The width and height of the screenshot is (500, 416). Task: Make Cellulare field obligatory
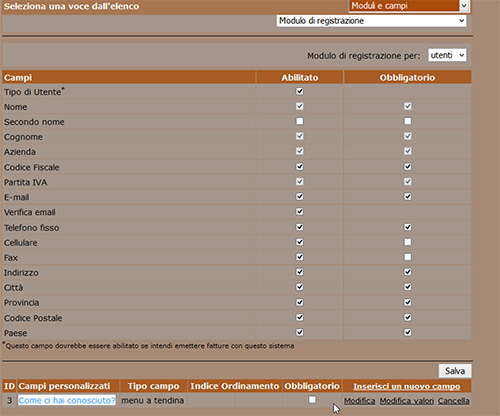[x=407, y=242]
